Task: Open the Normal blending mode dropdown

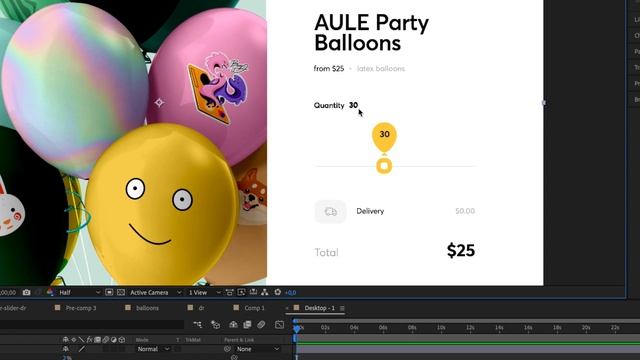Action: [153, 349]
